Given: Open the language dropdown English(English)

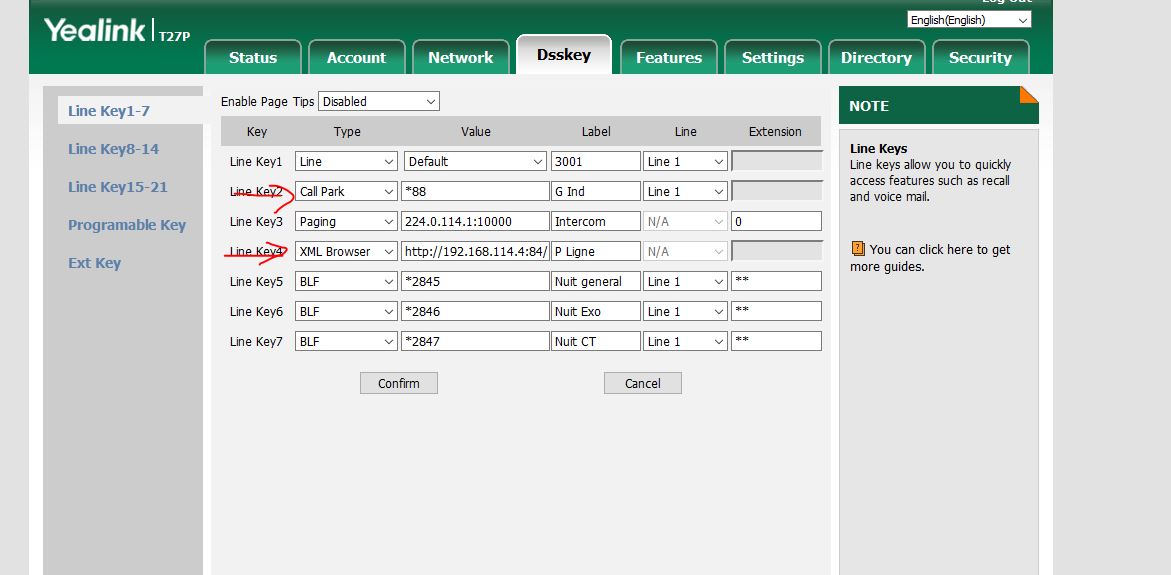Looking at the screenshot, I should (969, 20).
